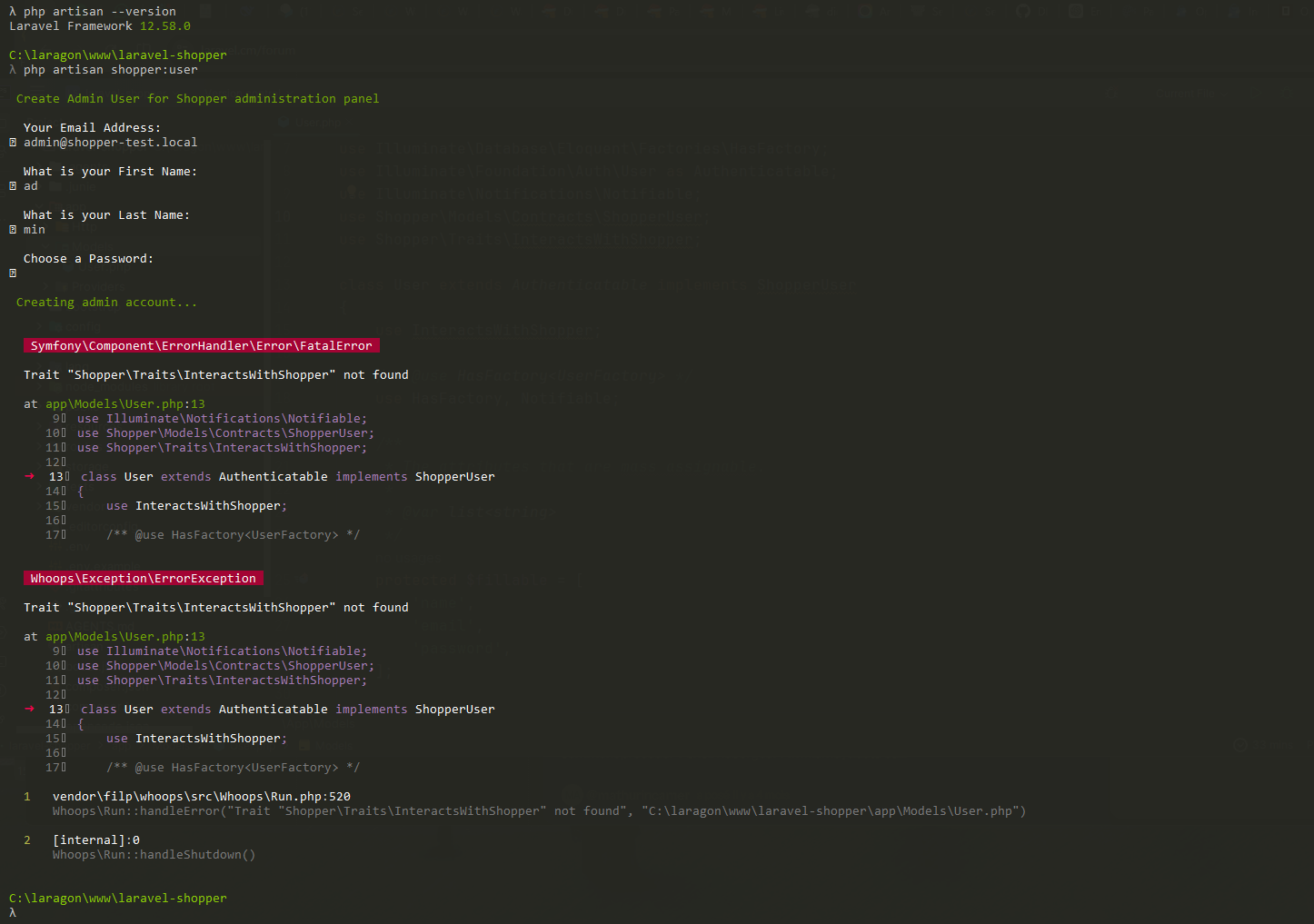The image size is (1314, 924).
Task: Click highlighted line 13 'class User' in ErrorException excerpt
Action: 288,710
